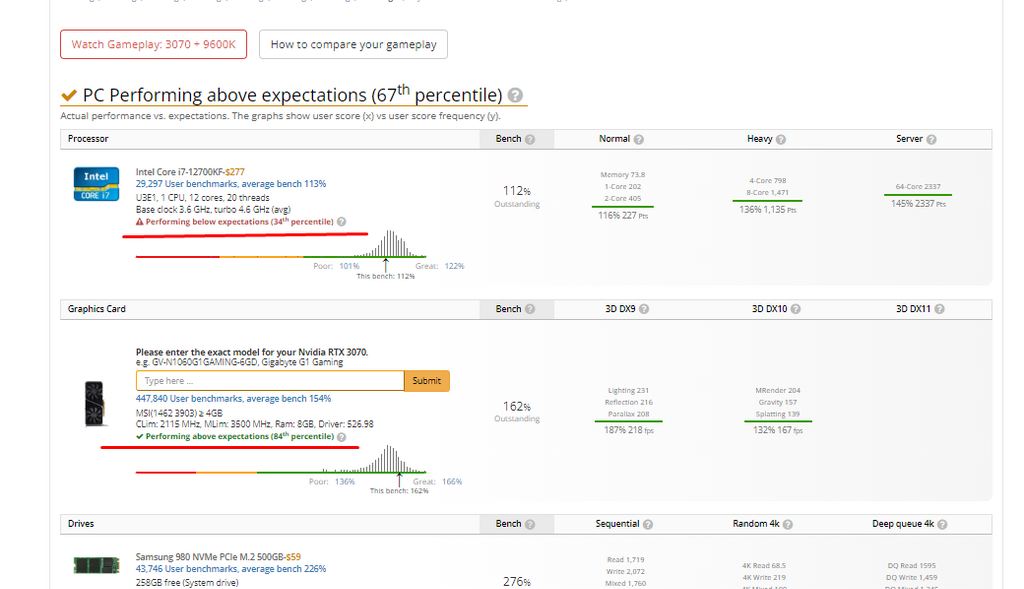Click the Samsung 980 SSD thumbnail
This screenshot has height=589, width=1024.
96,565
